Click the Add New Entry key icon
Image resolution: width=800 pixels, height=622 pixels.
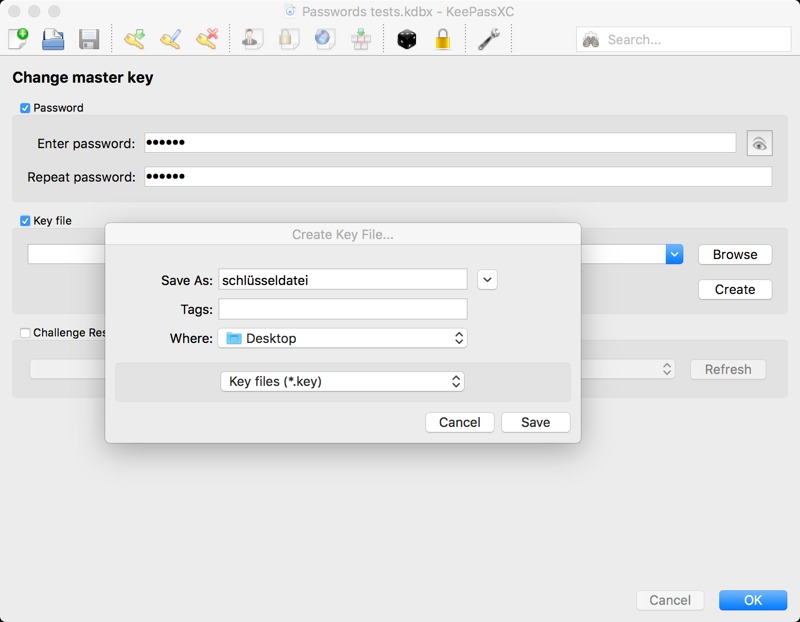tap(135, 39)
